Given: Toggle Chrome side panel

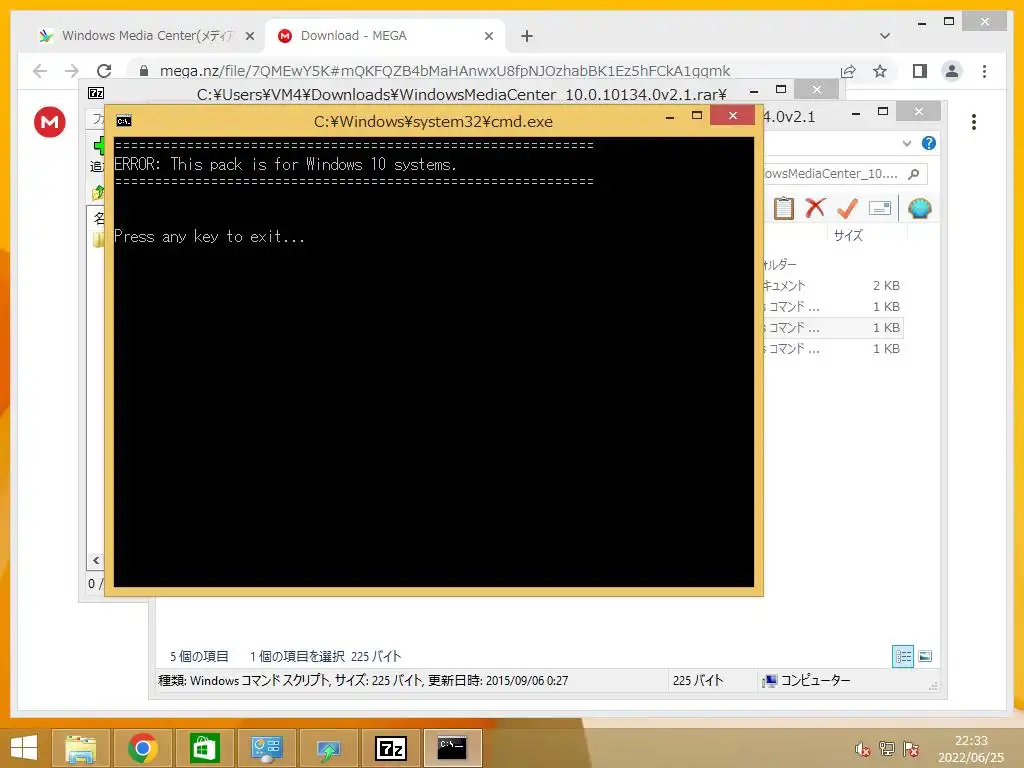Looking at the screenshot, I should coord(920,71).
